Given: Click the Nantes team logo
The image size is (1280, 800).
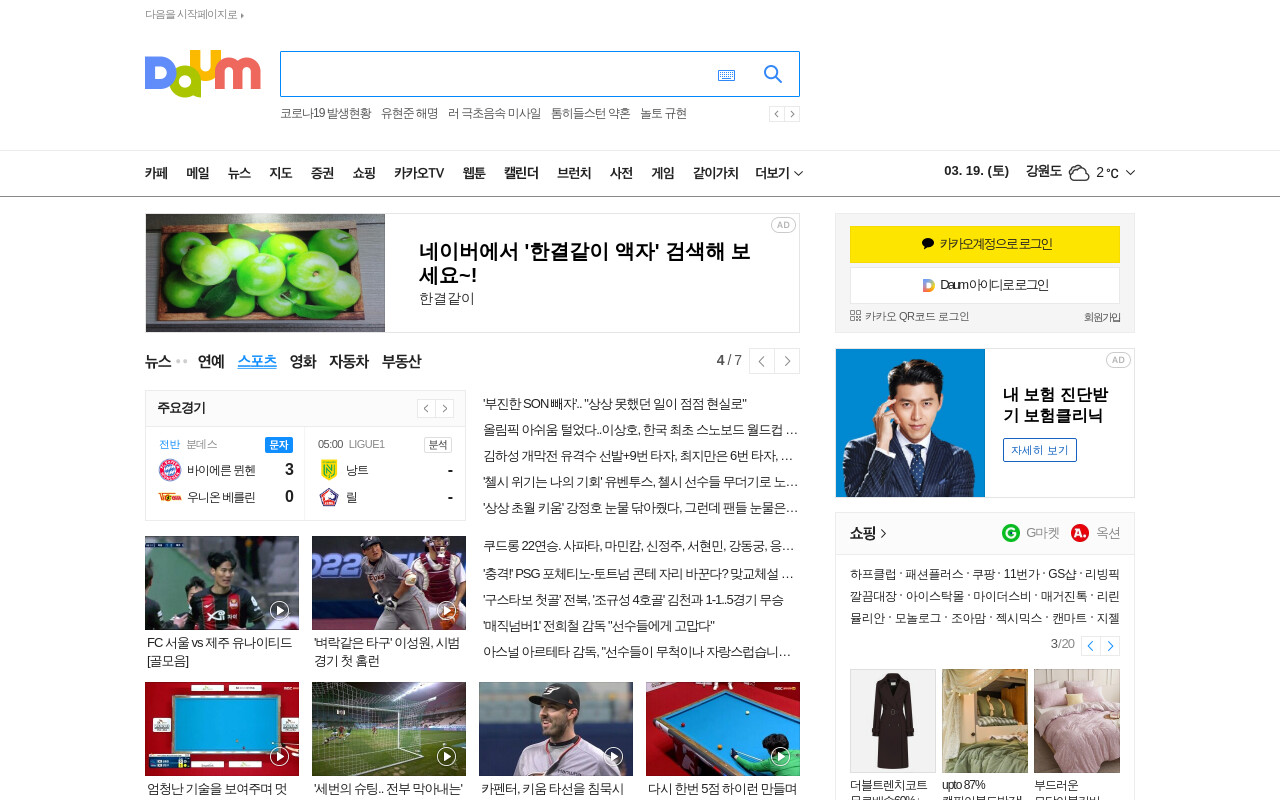Looking at the screenshot, I should tap(329, 470).
